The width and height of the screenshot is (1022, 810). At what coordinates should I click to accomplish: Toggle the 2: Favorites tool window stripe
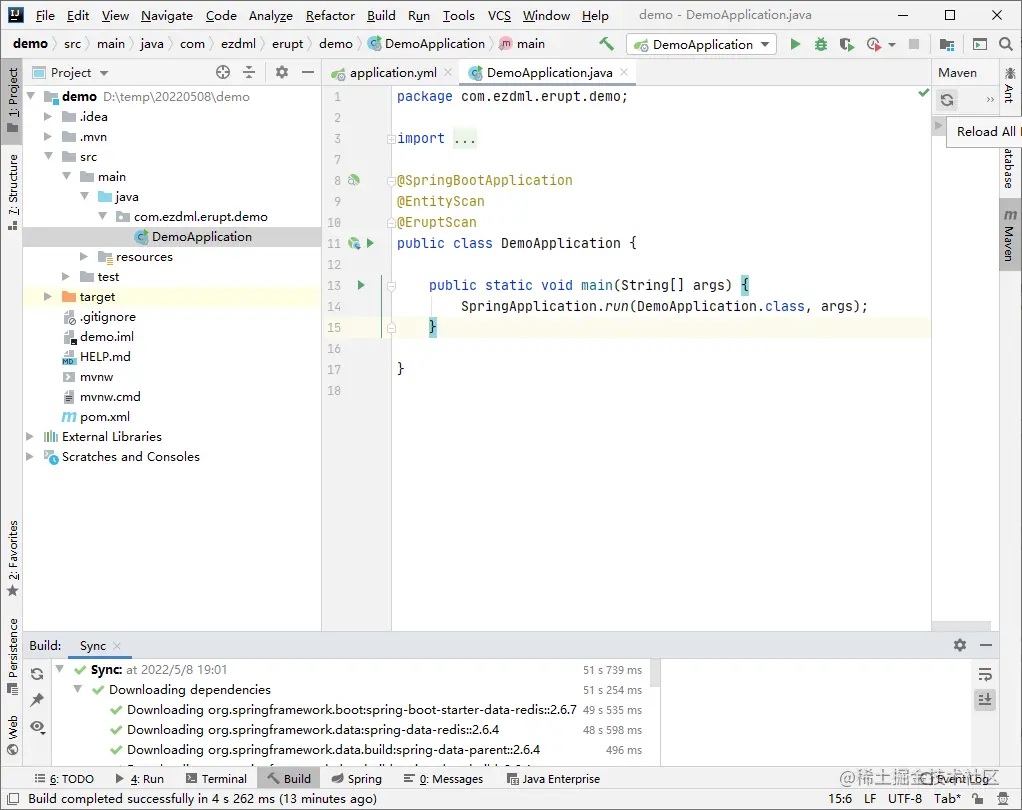pyautogui.click(x=12, y=558)
